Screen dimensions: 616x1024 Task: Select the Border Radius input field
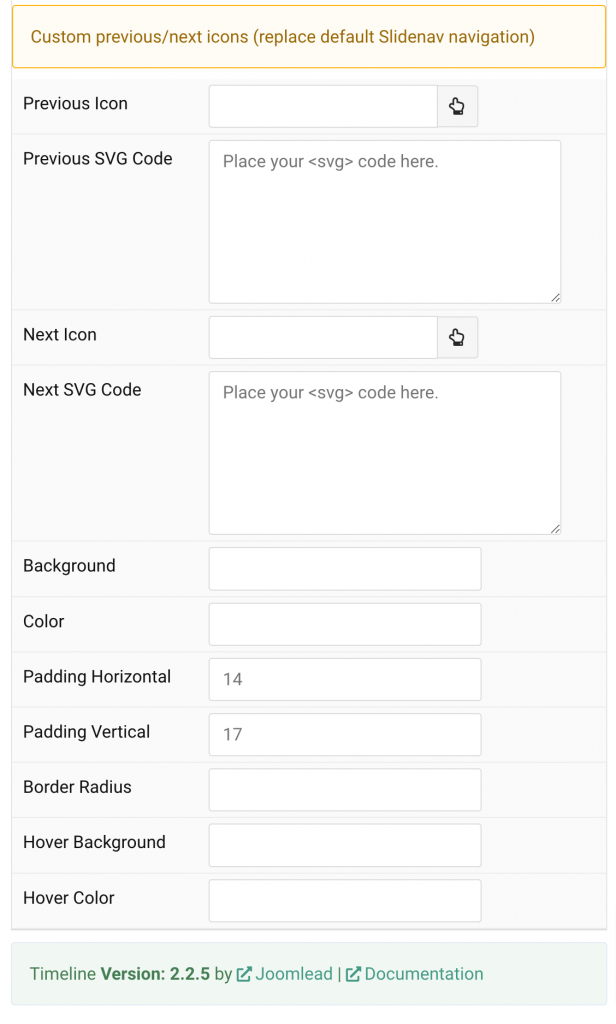344,789
